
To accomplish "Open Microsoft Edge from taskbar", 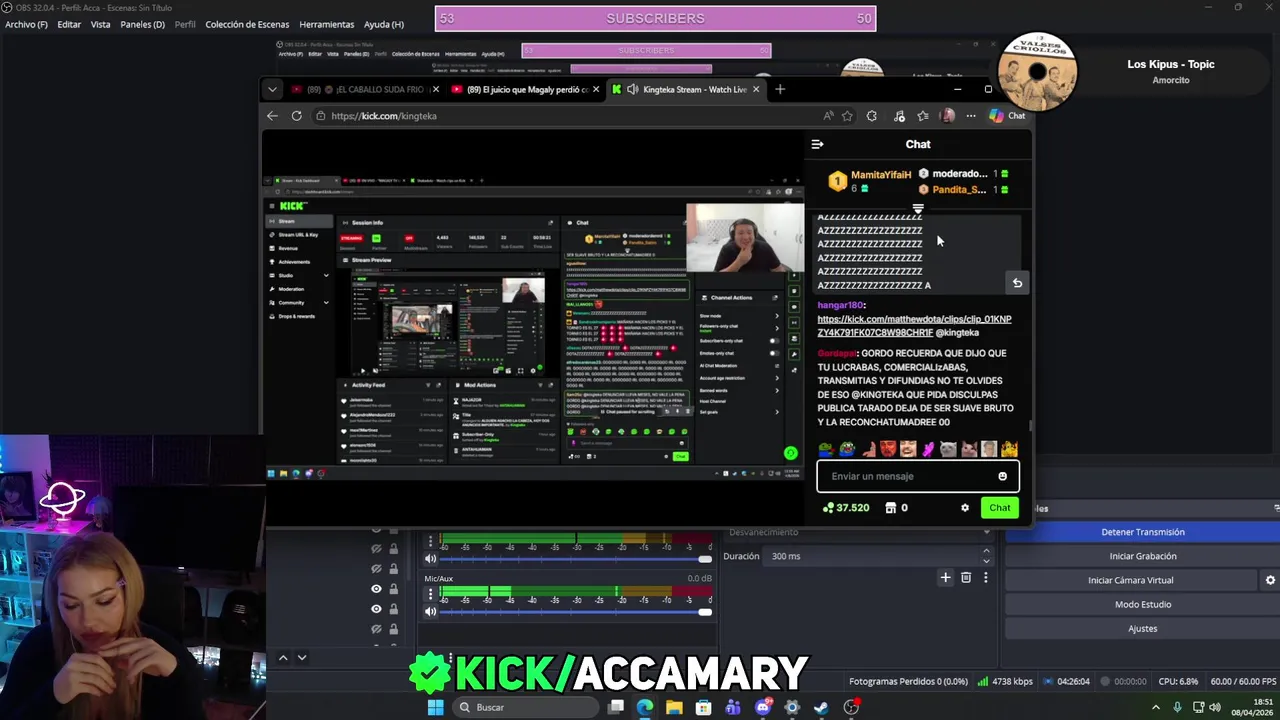I will tap(645, 707).
